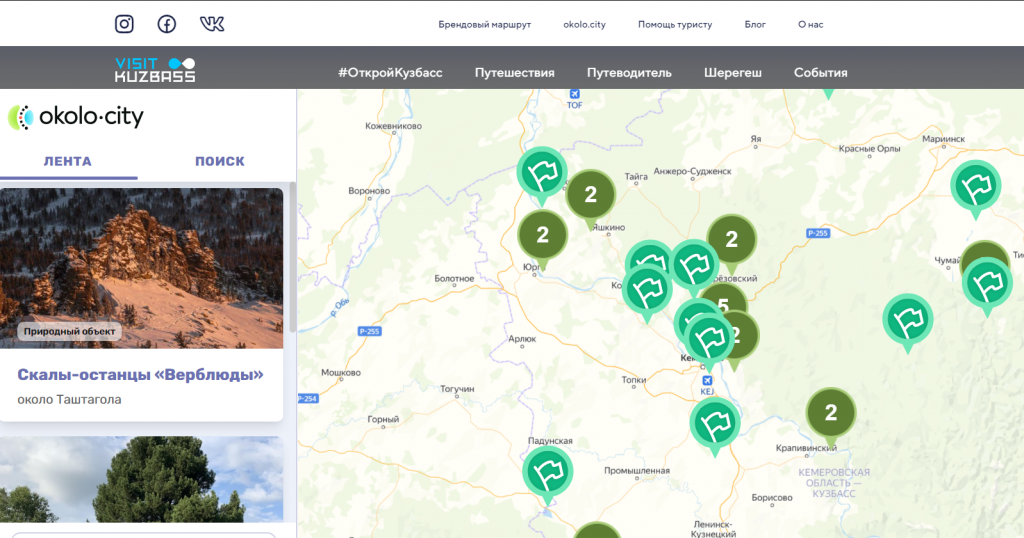The height and width of the screenshot is (538, 1024).
Task: Click the Природный объект tag
Action: [x=69, y=332]
